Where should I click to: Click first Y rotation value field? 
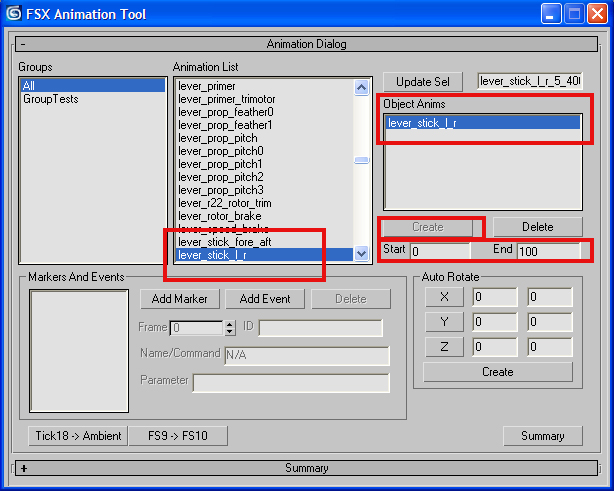(495, 322)
